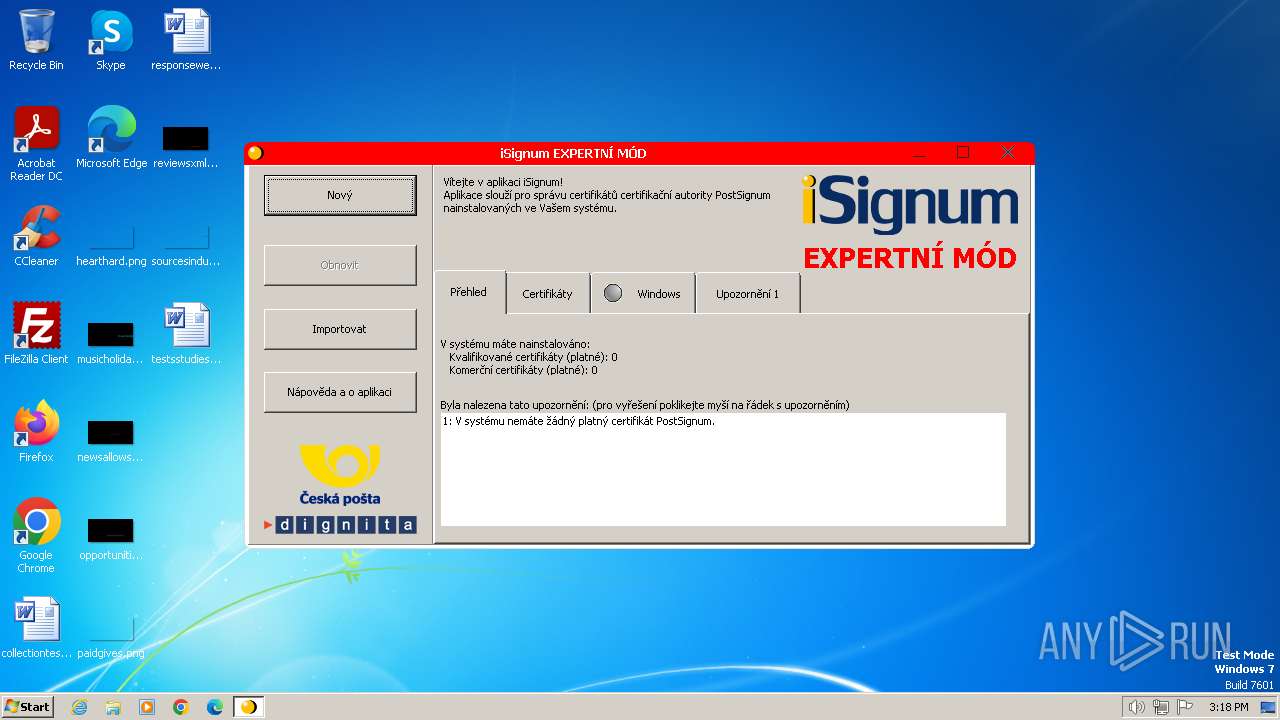Open CCleaner desktop shortcut
This screenshot has height=720, width=1280.
(x=36, y=236)
